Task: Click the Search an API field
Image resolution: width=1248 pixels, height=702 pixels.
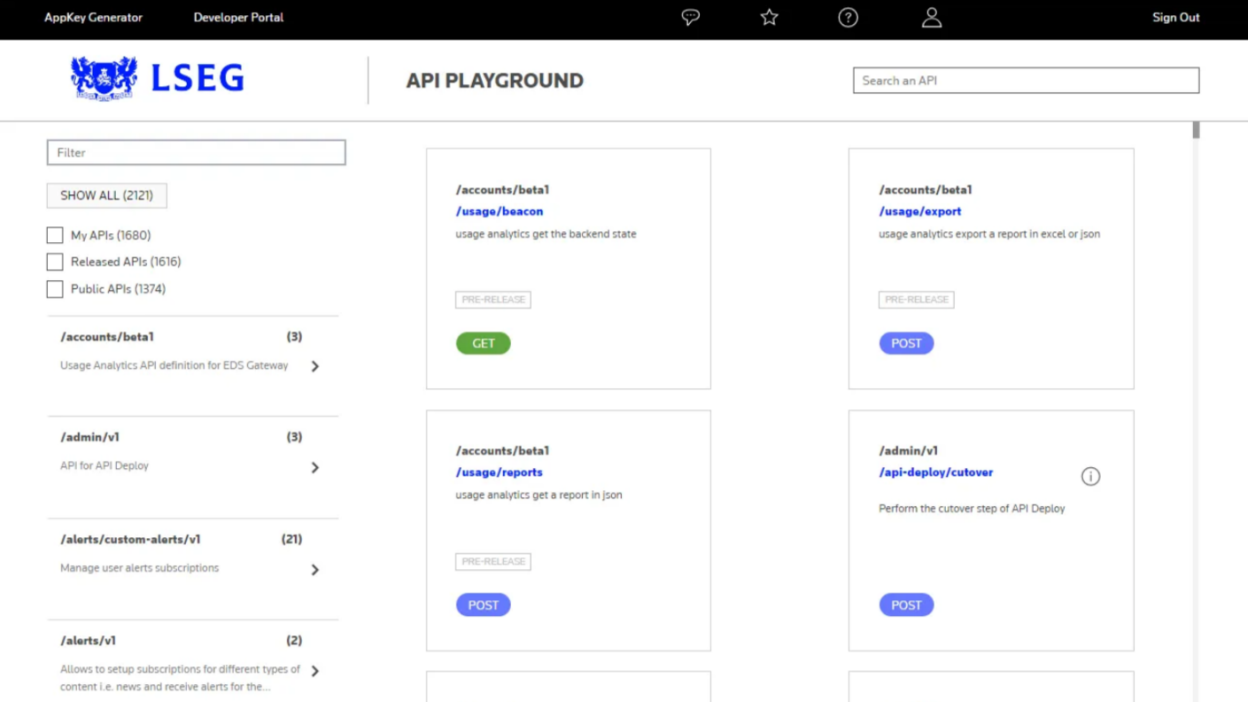Action: click(x=1025, y=80)
